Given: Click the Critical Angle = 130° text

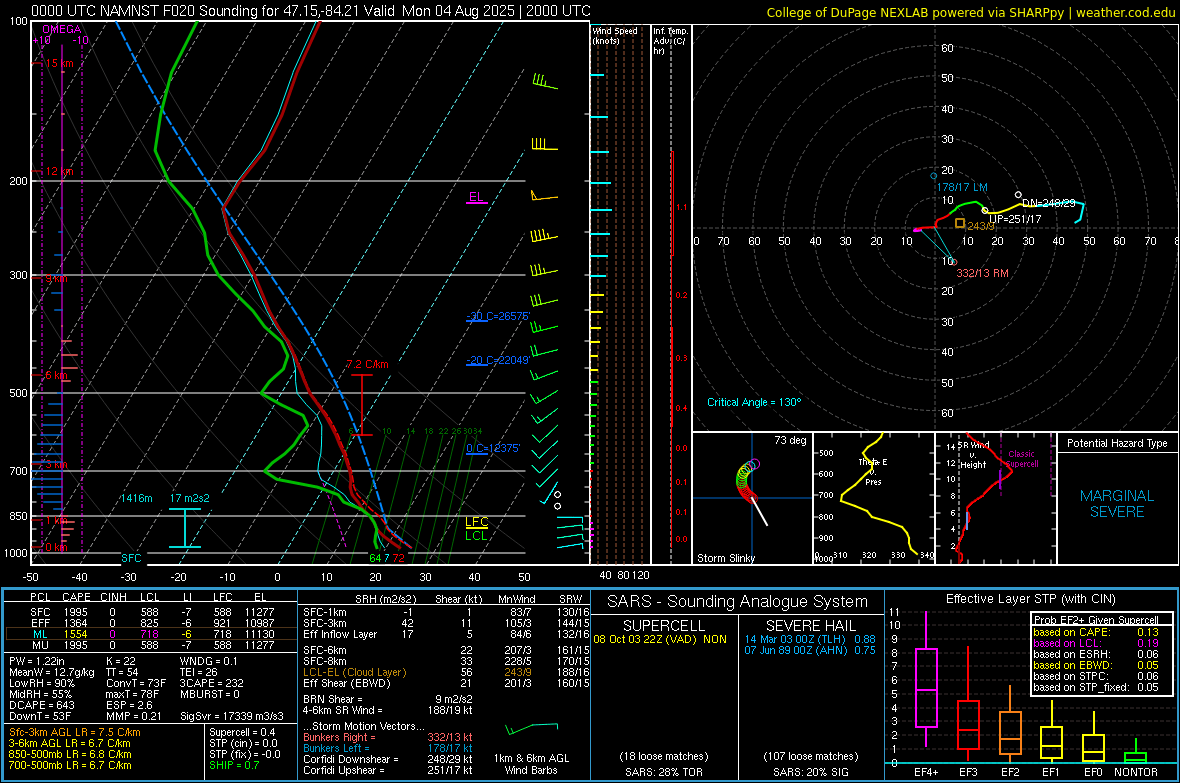Looking at the screenshot, I should click(x=754, y=402).
